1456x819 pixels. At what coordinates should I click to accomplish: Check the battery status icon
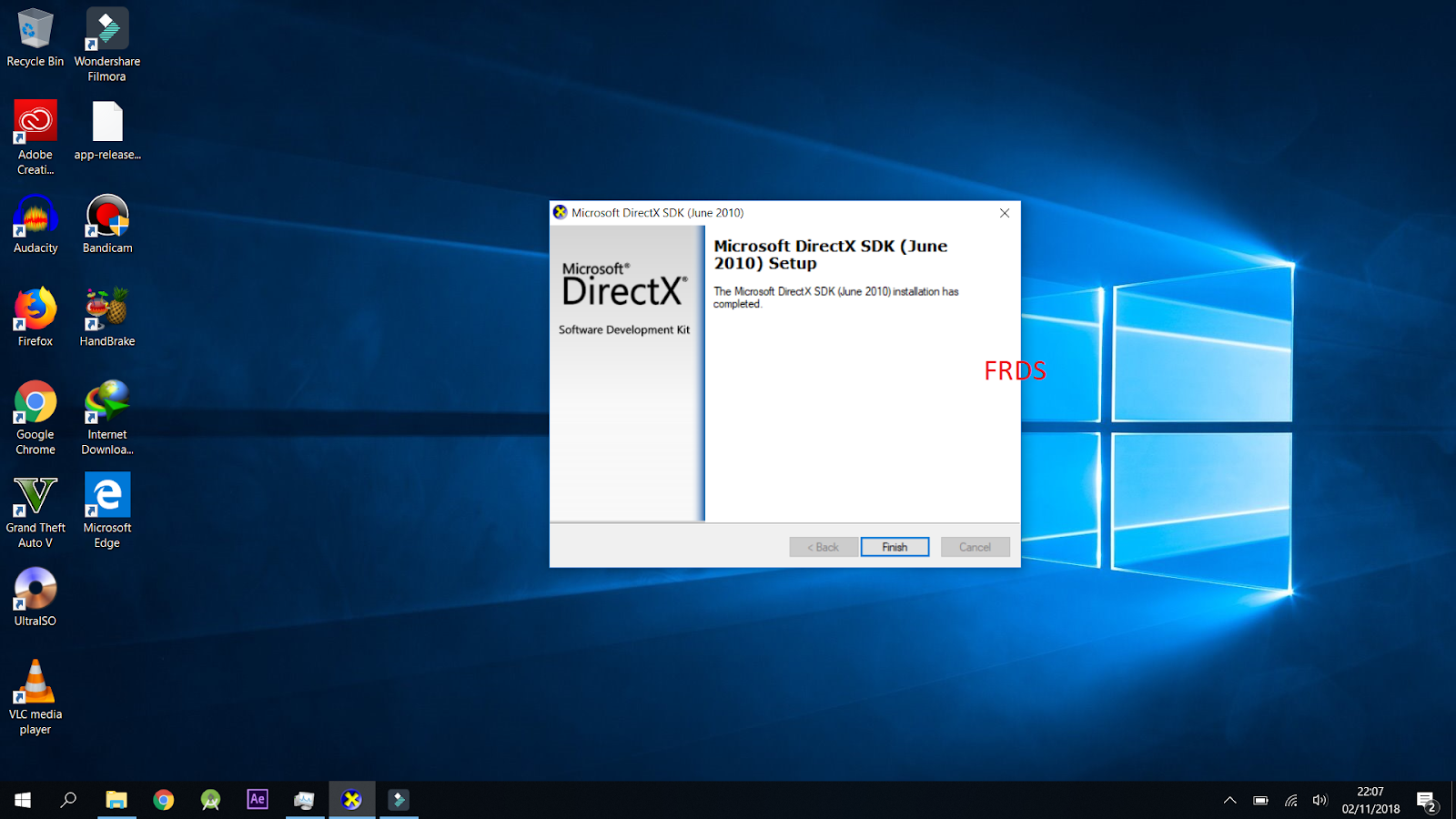point(1260,801)
